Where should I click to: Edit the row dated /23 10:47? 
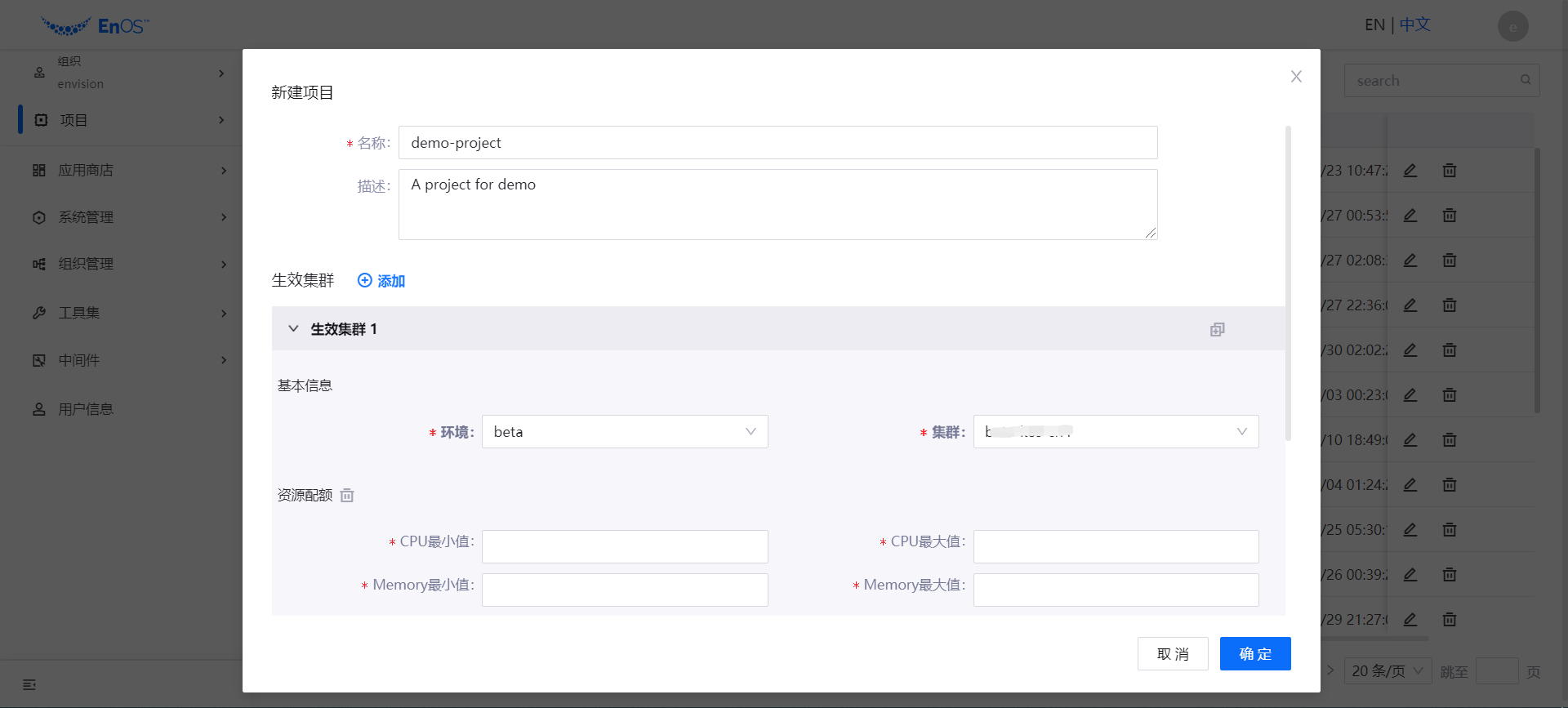tap(1410, 171)
